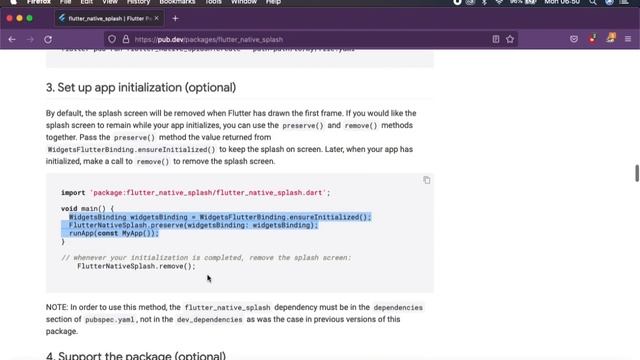Click the inline code 'remove()' before 'methods'

pos(361,126)
